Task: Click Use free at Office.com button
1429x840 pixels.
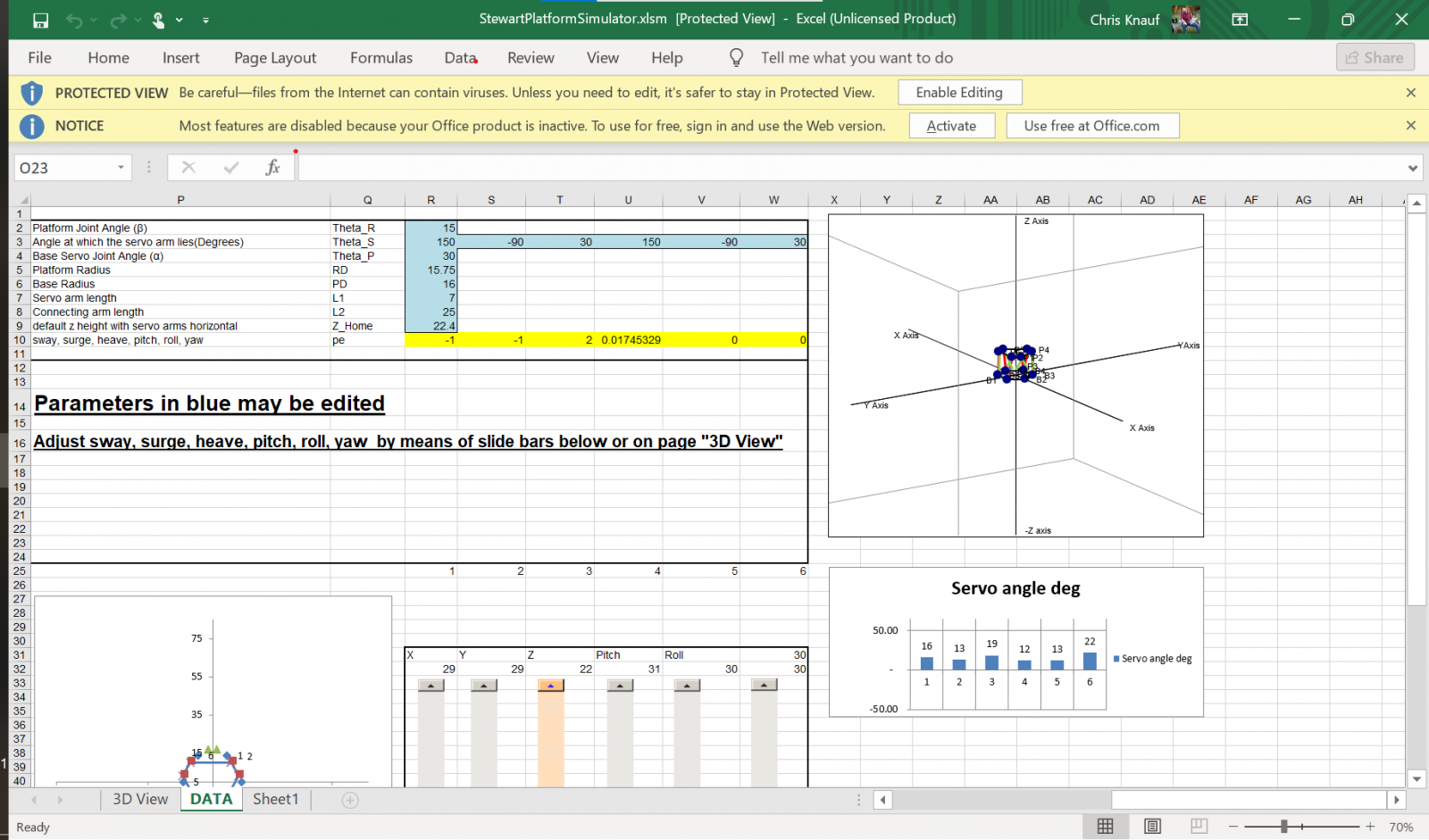Action: tap(1092, 126)
